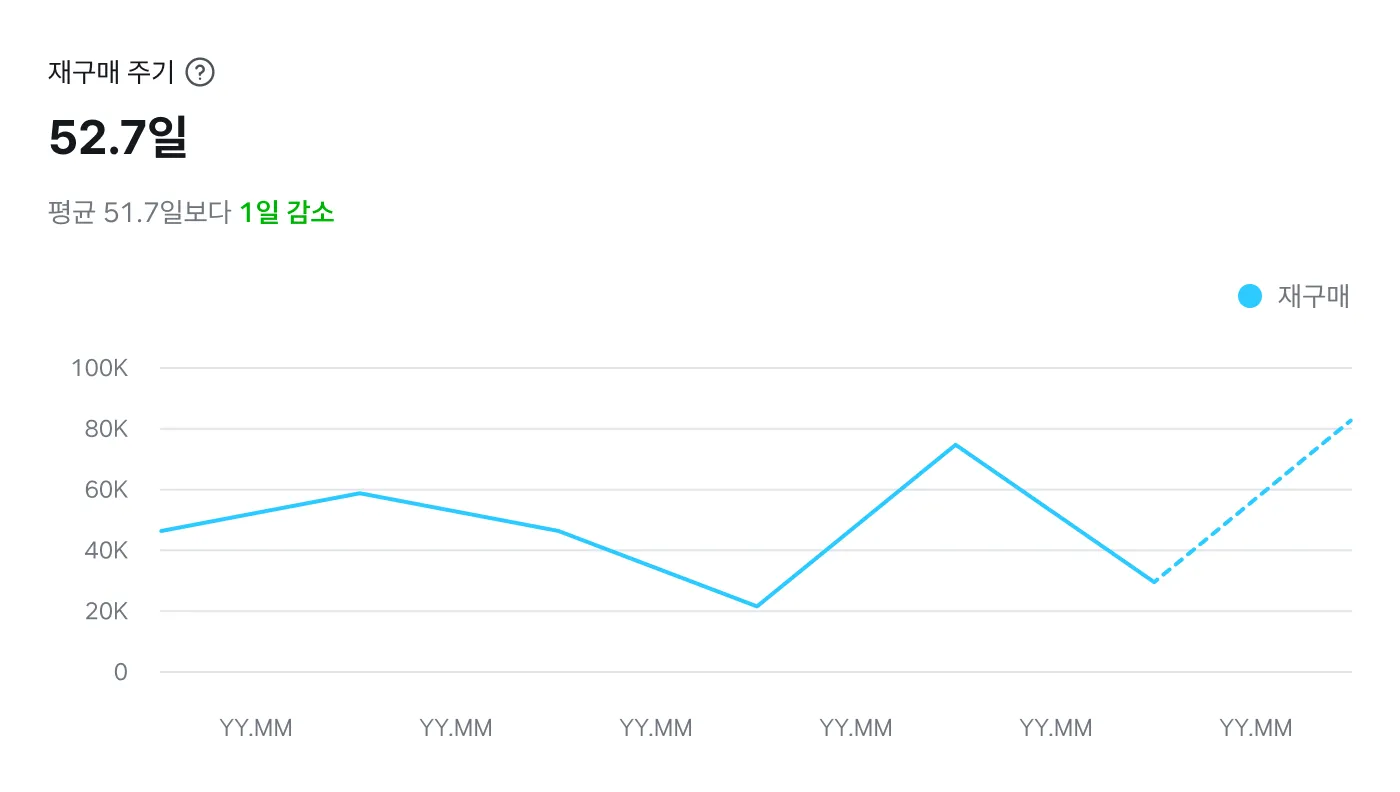Click the help icon beside 재구매 주기

201,73
